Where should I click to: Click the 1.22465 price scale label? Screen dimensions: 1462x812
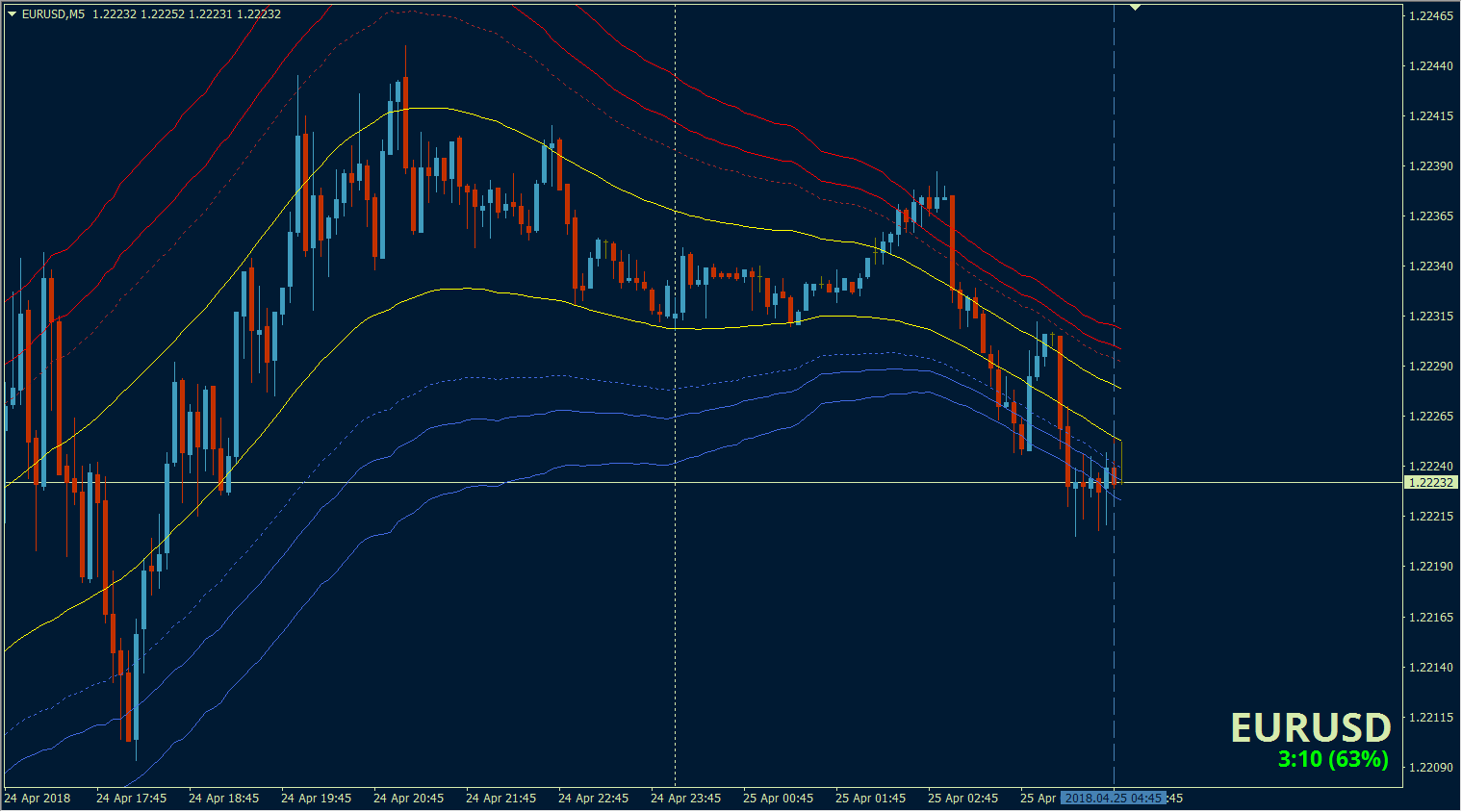1431,16
